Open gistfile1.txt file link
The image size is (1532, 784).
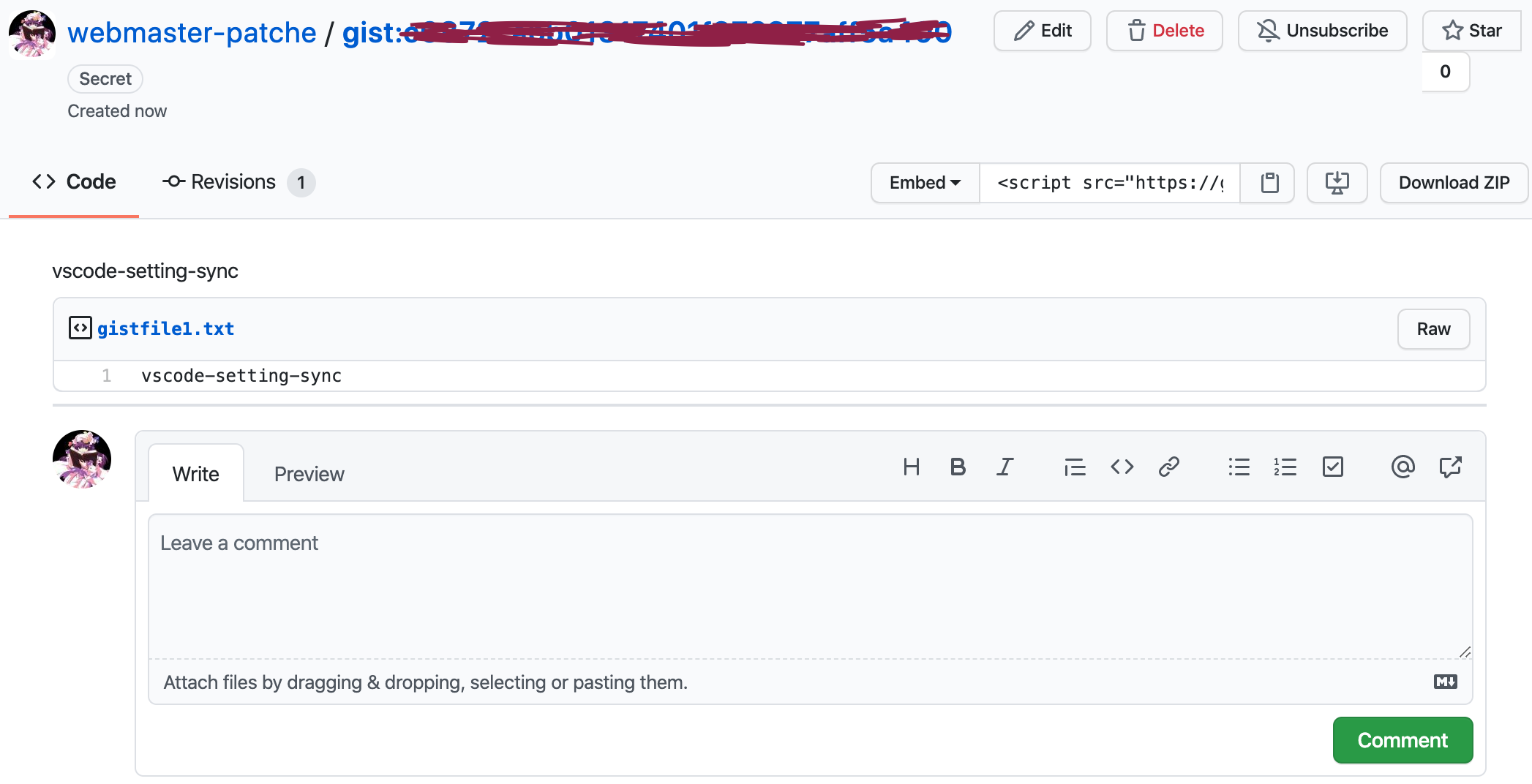coord(166,329)
